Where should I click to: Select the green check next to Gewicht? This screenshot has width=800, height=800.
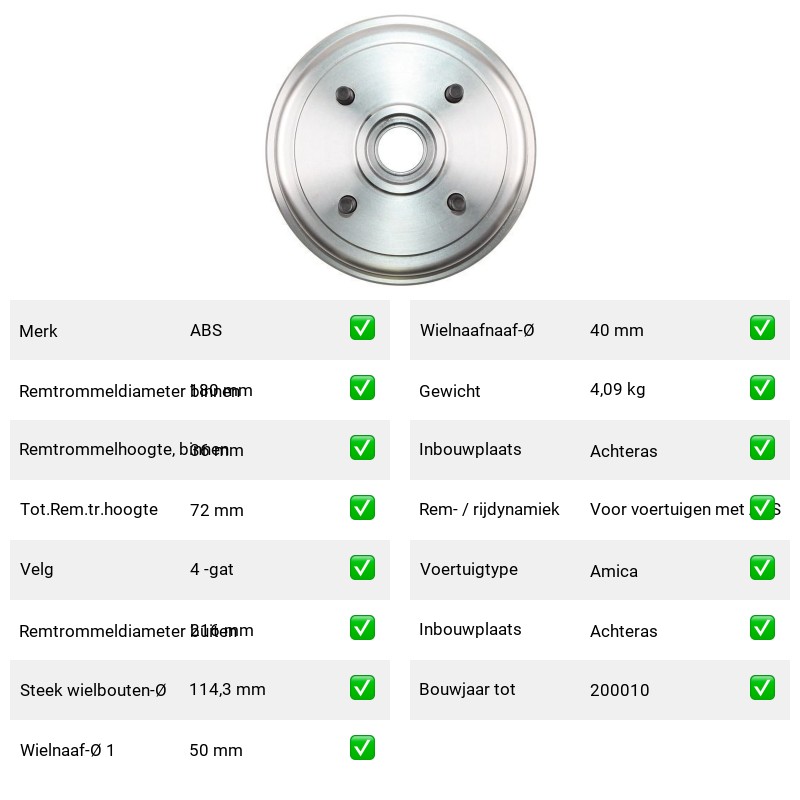tap(762, 388)
